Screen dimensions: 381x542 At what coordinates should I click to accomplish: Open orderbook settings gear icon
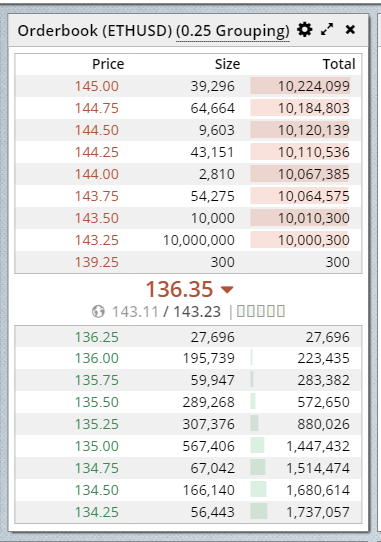point(305,30)
